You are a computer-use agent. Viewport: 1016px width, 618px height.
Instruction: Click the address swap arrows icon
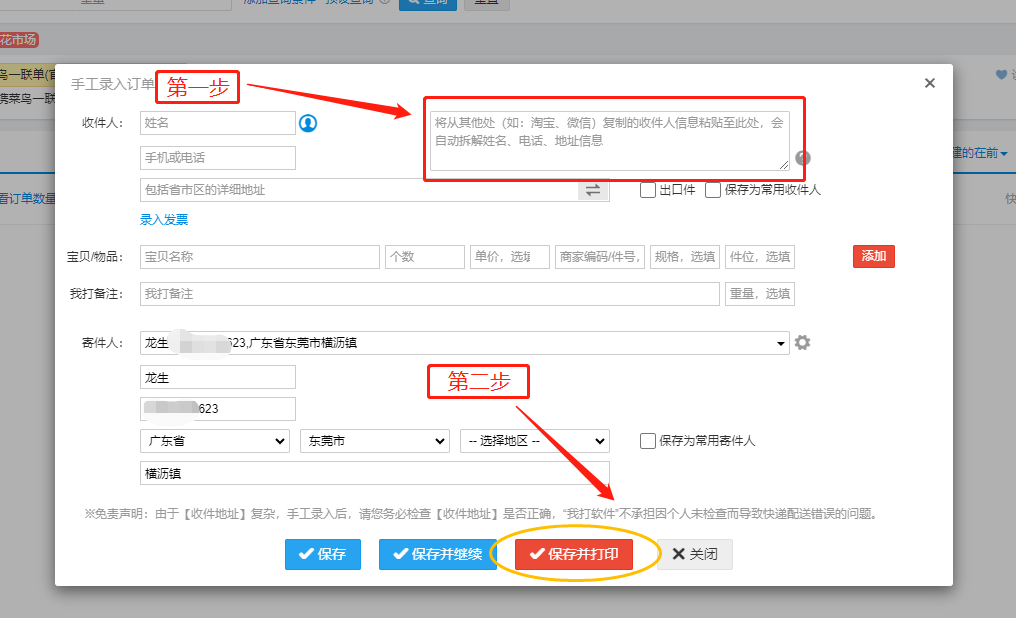(593, 190)
